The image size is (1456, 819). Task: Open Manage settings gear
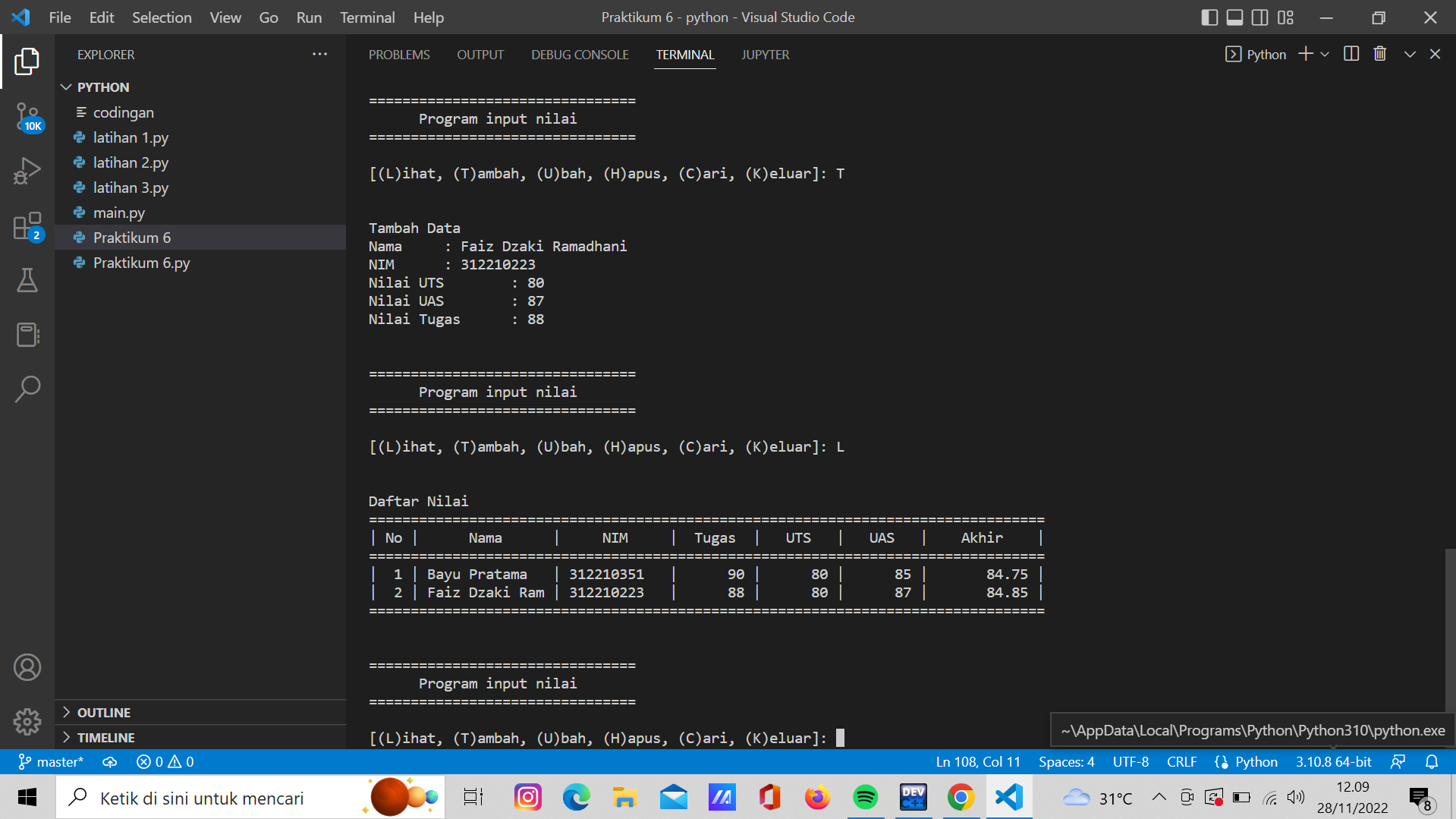(27, 722)
